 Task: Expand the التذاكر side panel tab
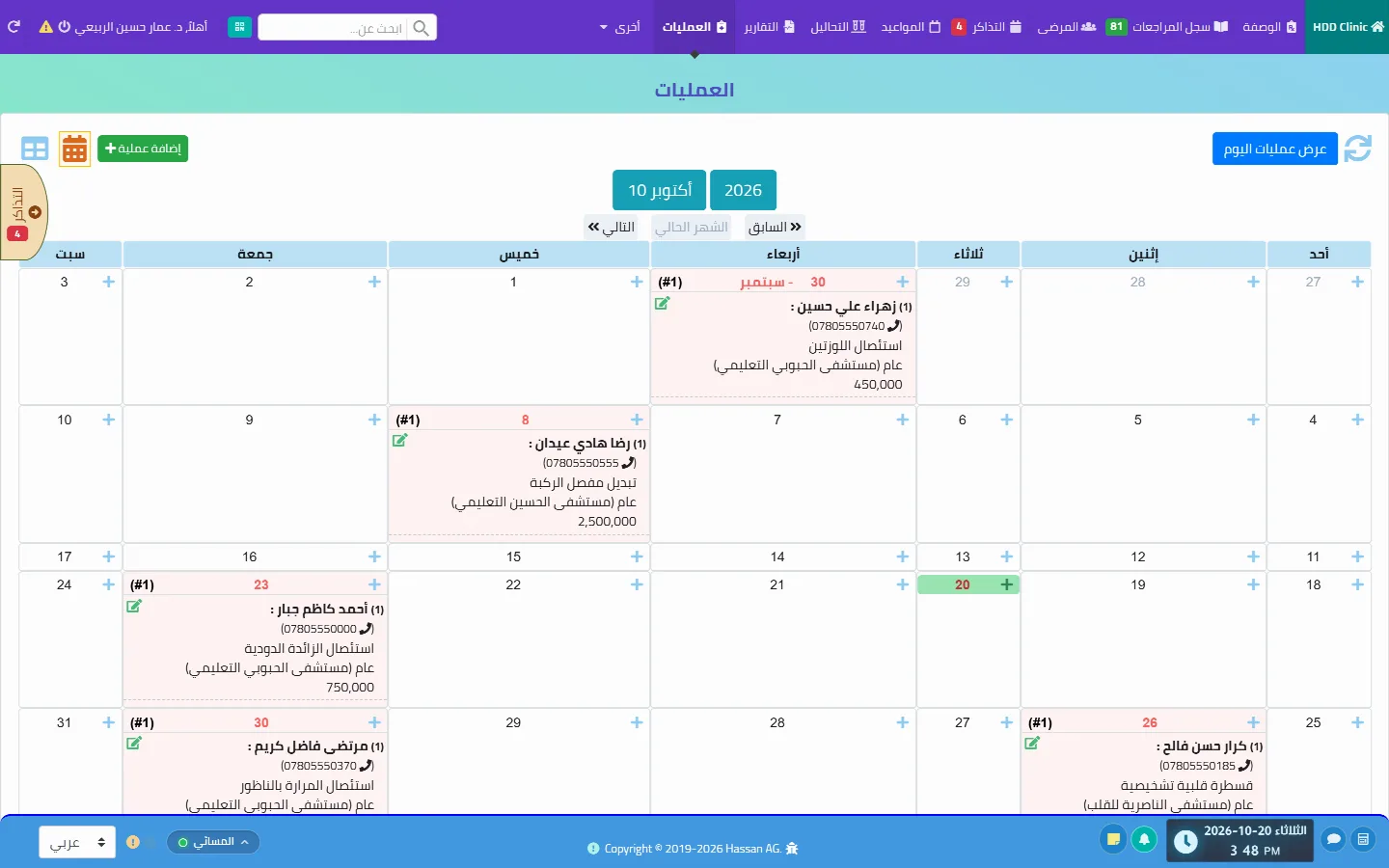(x=23, y=212)
